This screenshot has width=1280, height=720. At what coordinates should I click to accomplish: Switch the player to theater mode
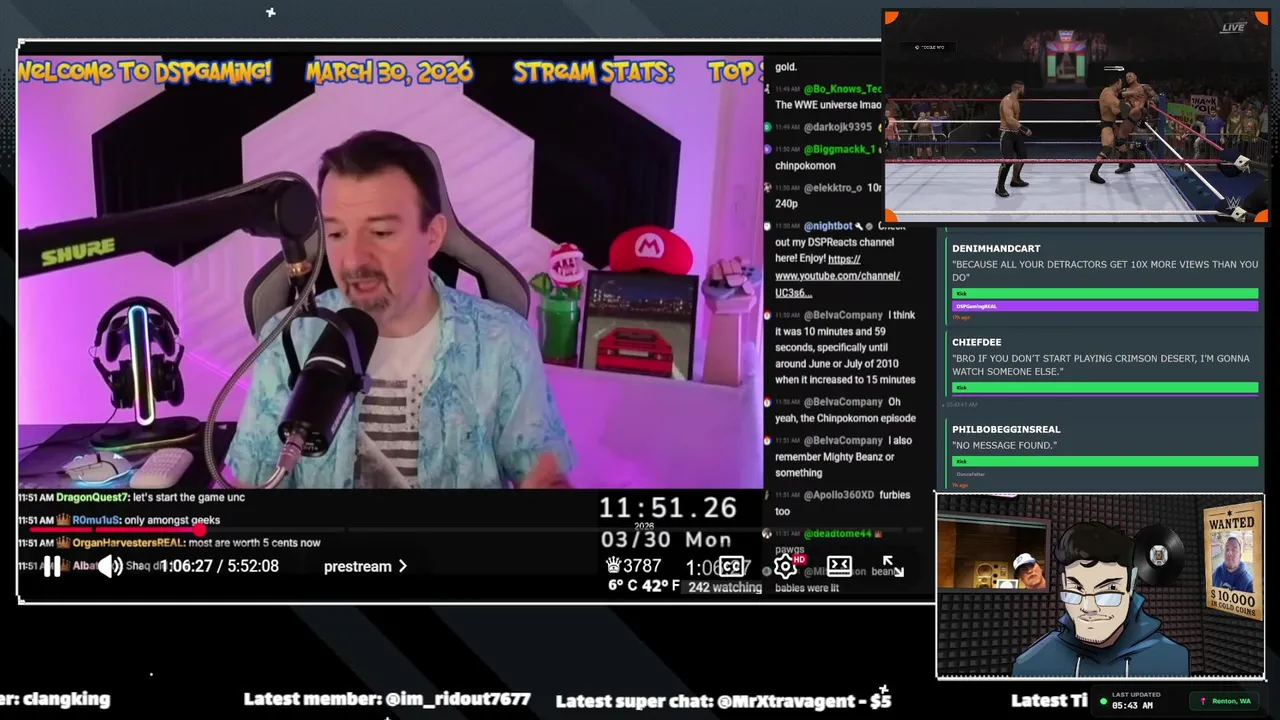839,567
